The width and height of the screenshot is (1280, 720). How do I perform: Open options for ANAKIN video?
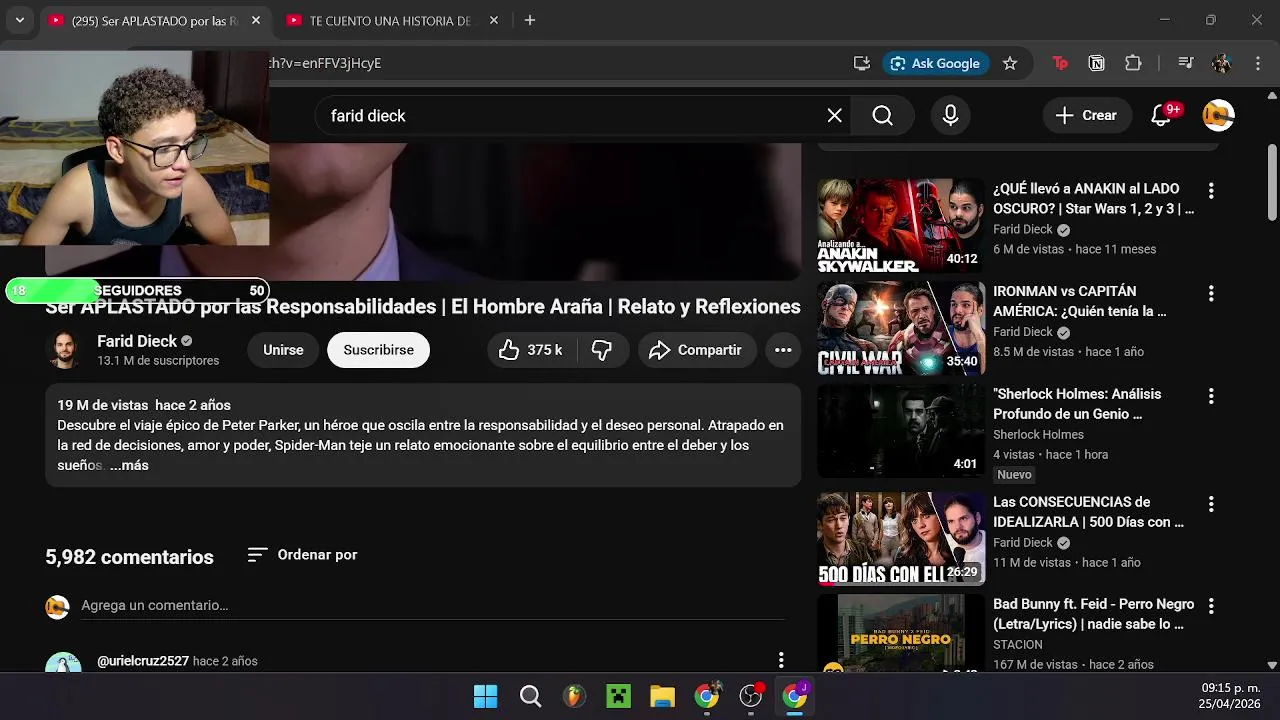click(1211, 190)
